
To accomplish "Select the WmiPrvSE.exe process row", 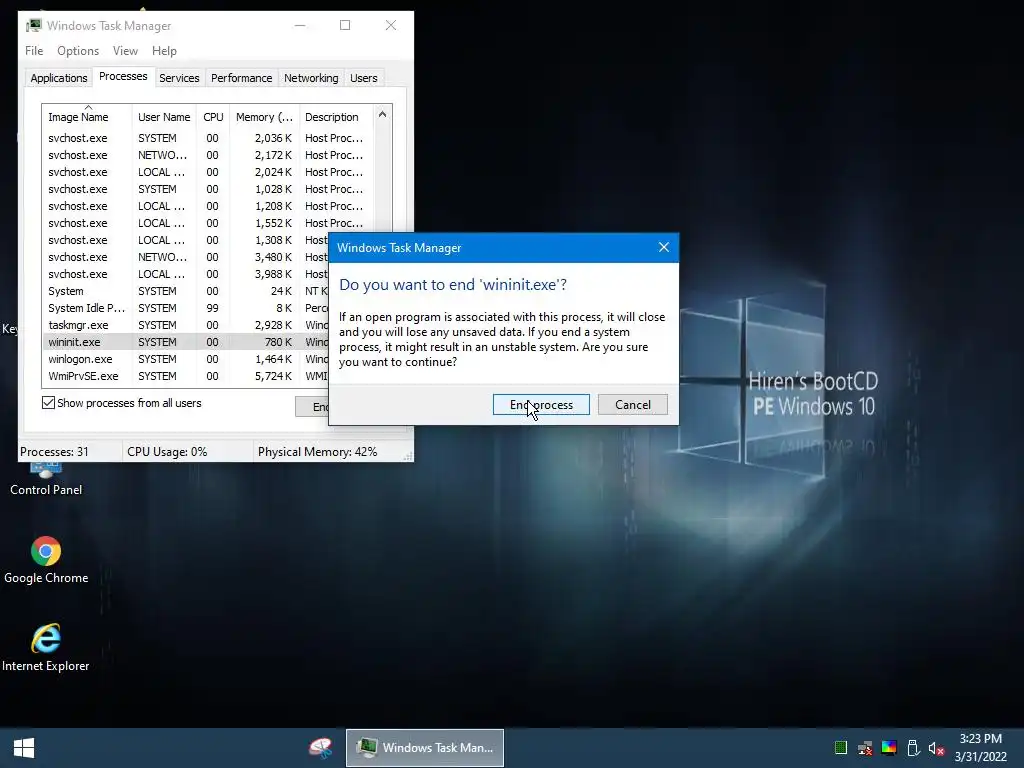I will click(x=185, y=376).
